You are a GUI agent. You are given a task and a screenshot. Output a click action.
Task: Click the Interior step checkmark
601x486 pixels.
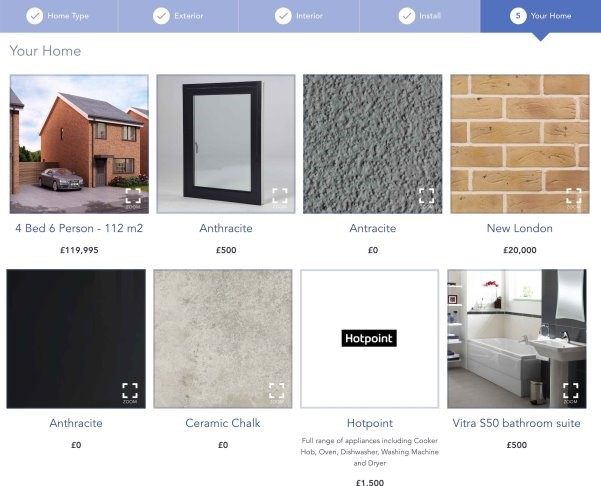click(283, 16)
